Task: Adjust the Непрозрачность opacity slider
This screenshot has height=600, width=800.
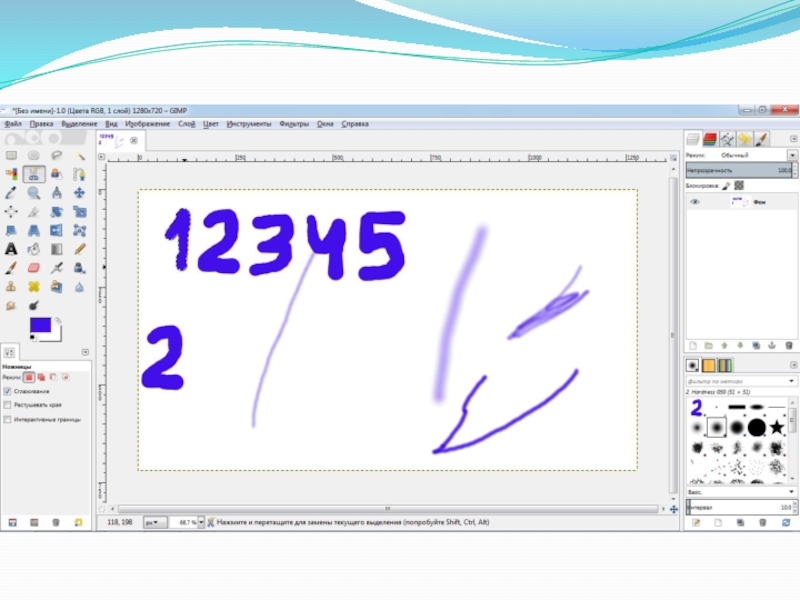Action: click(x=739, y=170)
